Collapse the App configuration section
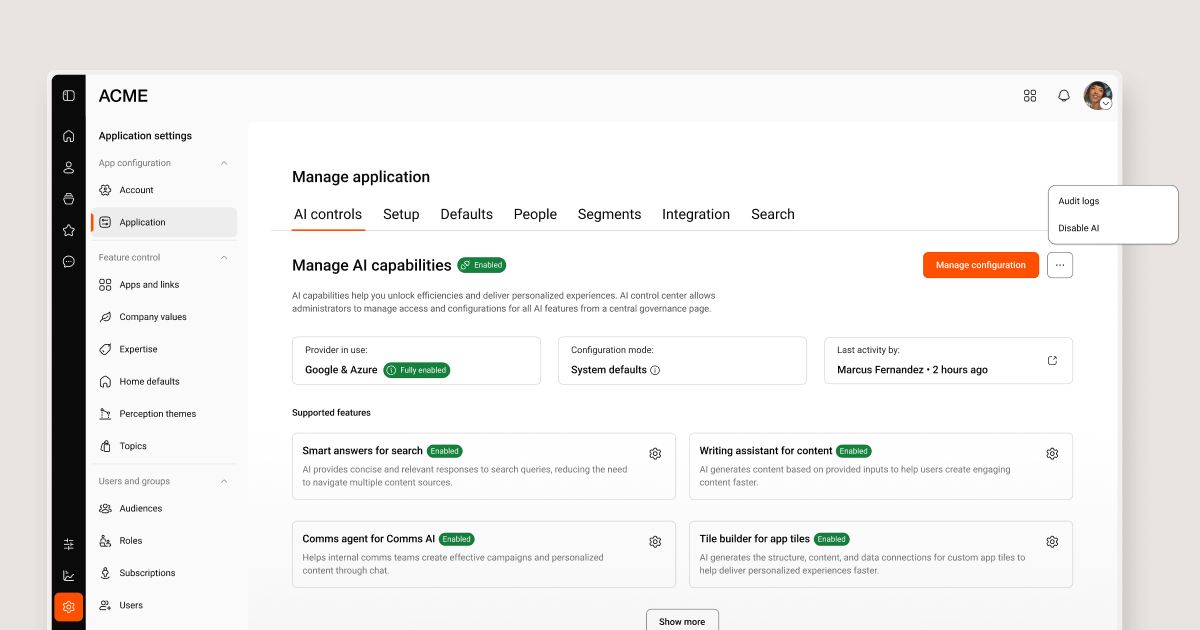Image resolution: width=1200 pixels, height=630 pixels. tap(224, 163)
